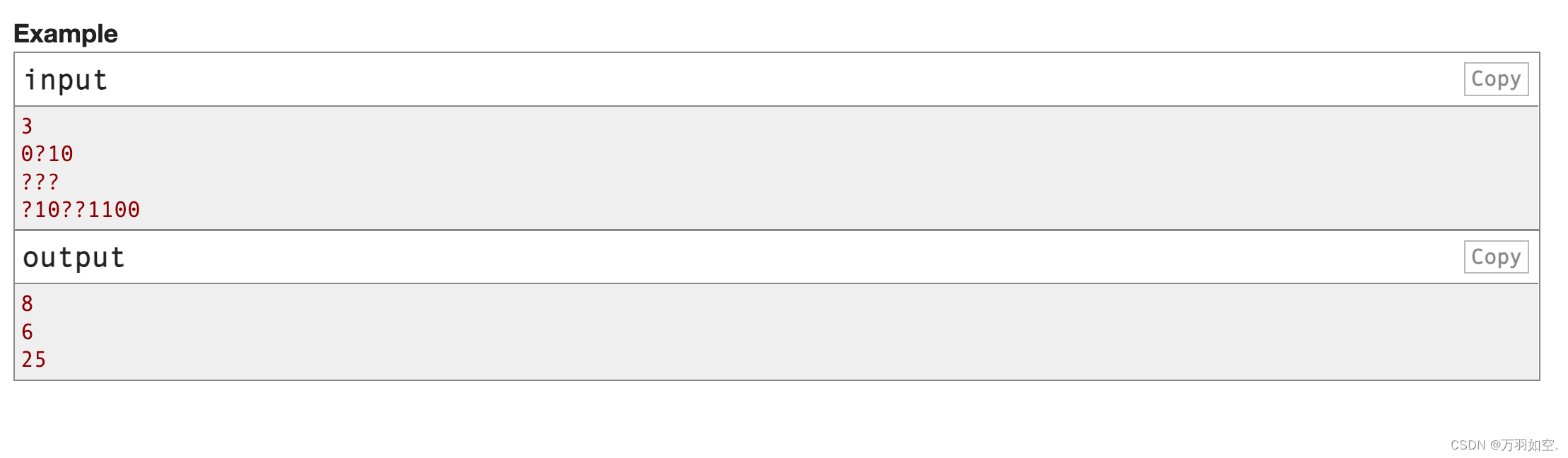Select the input line ?10??1100
This screenshot has height=458, width=1568.
(x=80, y=210)
